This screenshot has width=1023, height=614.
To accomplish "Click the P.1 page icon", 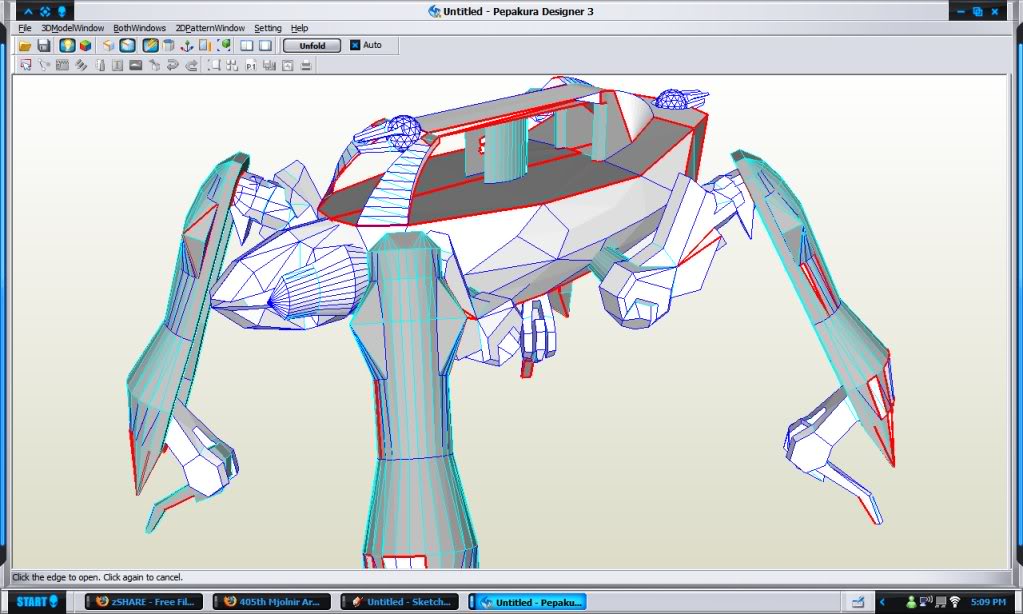I will (x=250, y=66).
